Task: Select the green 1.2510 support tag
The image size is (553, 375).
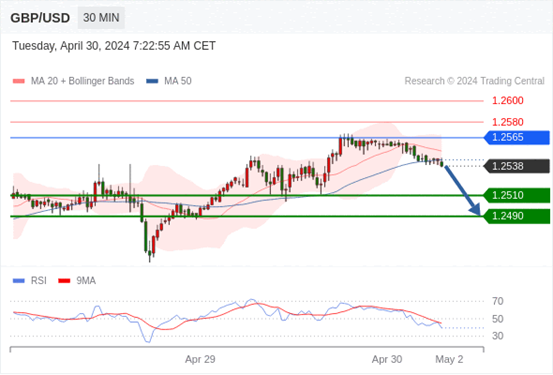Action: click(x=517, y=195)
